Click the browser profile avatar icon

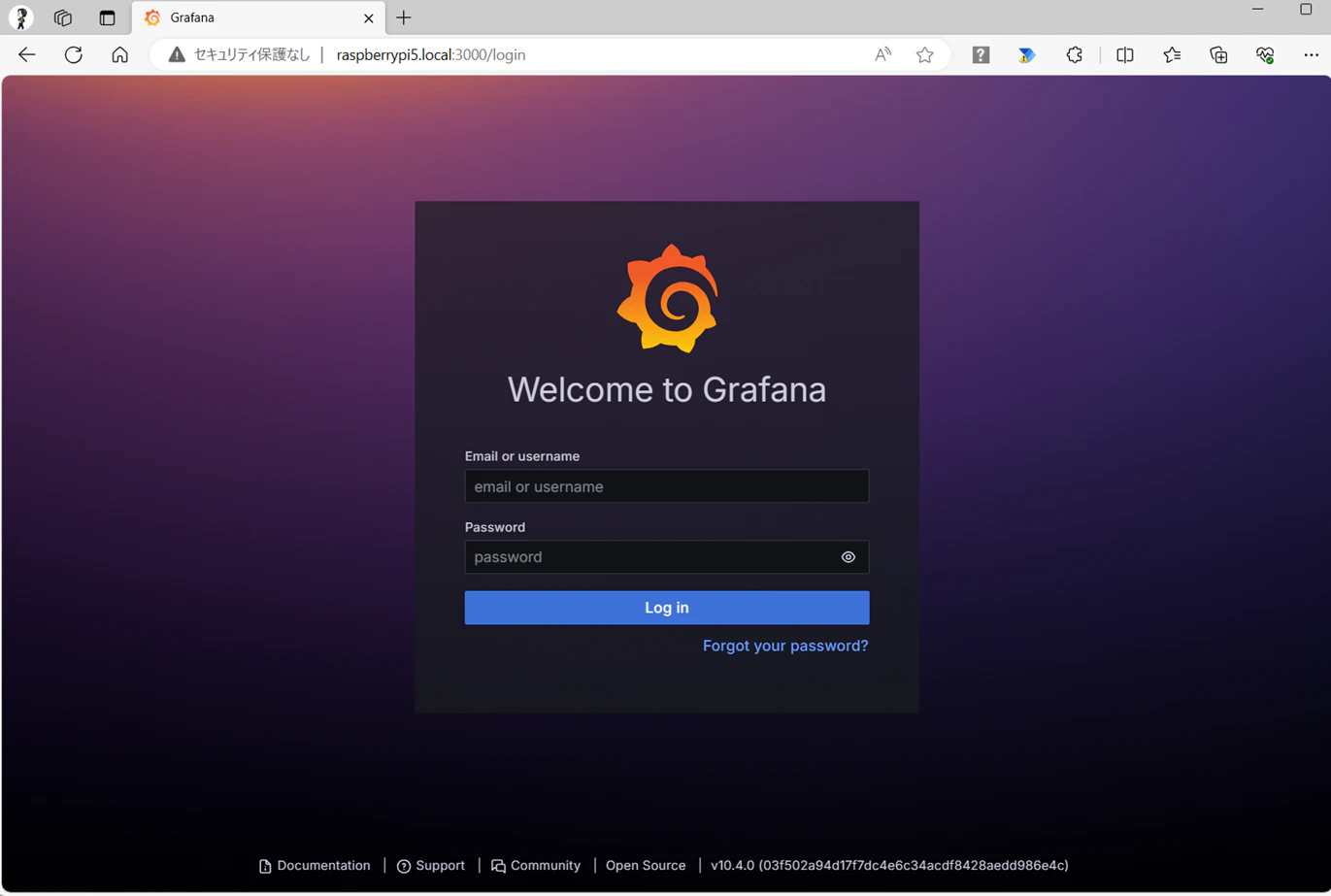(21, 17)
